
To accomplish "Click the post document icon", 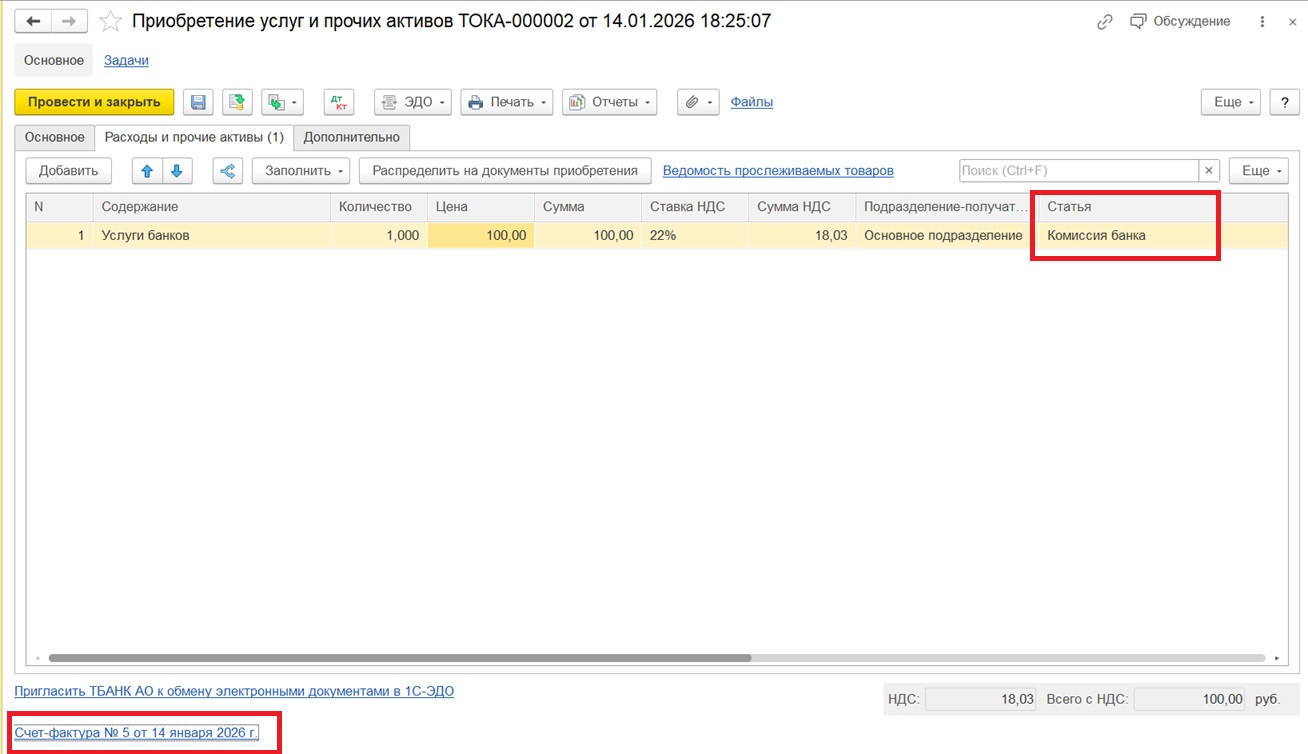I will click(237, 102).
